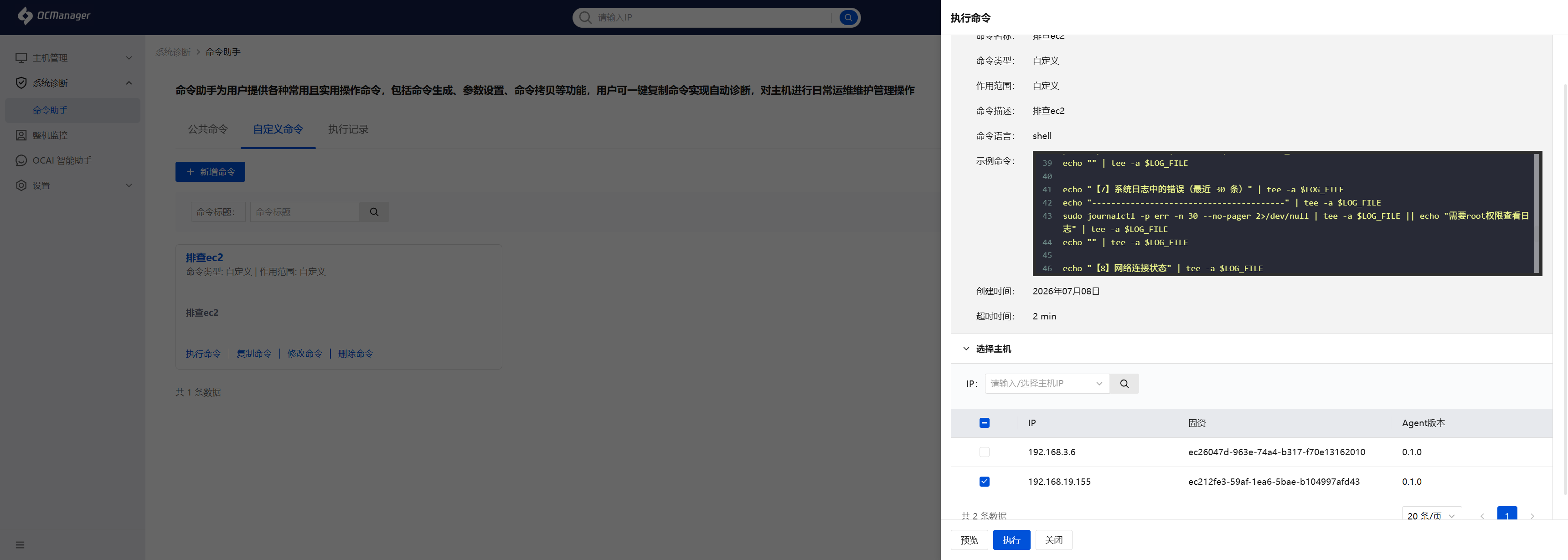
Task: Collapse the 系统诊断 menu chevron
Action: 129,83
